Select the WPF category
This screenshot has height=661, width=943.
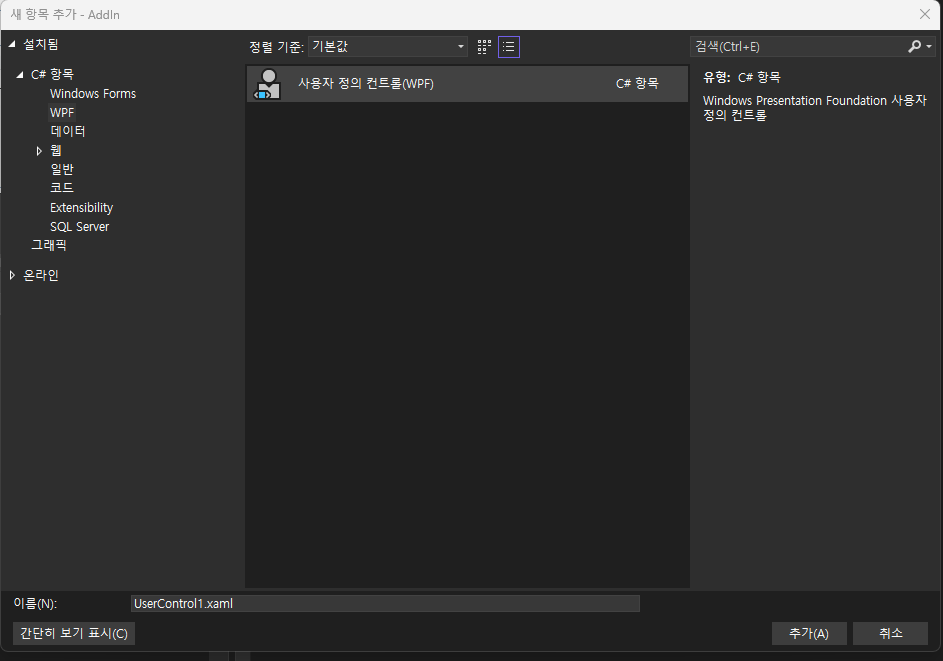pos(62,112)
